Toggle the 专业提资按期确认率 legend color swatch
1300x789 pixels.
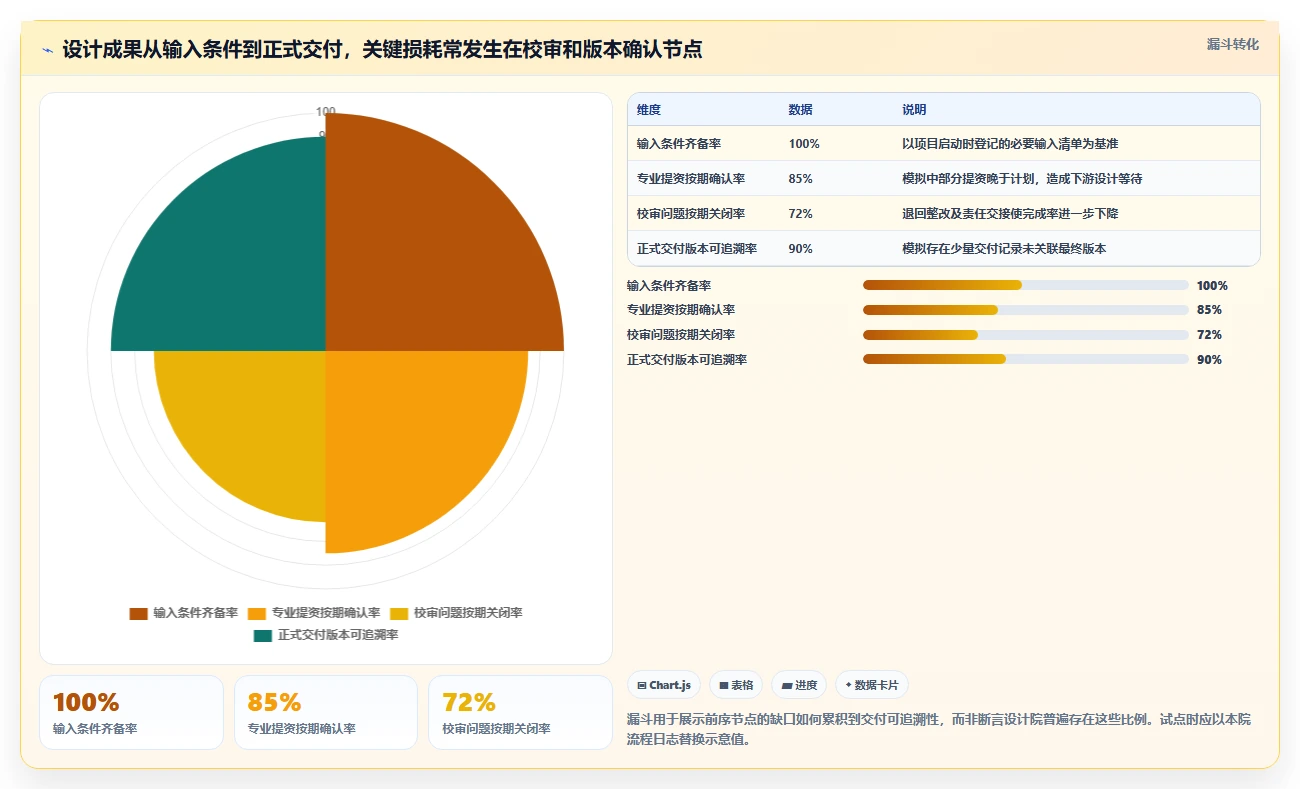click(x=257, y=613)
